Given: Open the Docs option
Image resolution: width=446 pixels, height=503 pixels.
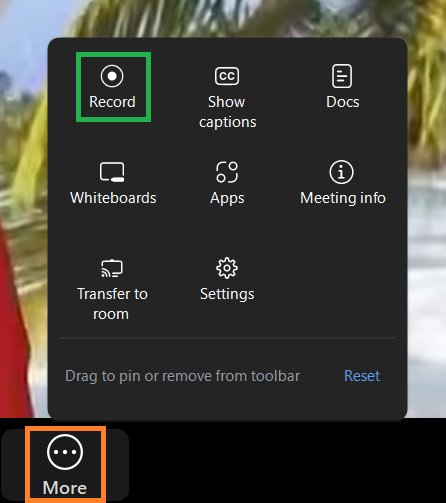Looking at the screenshot, I should 342,87.
